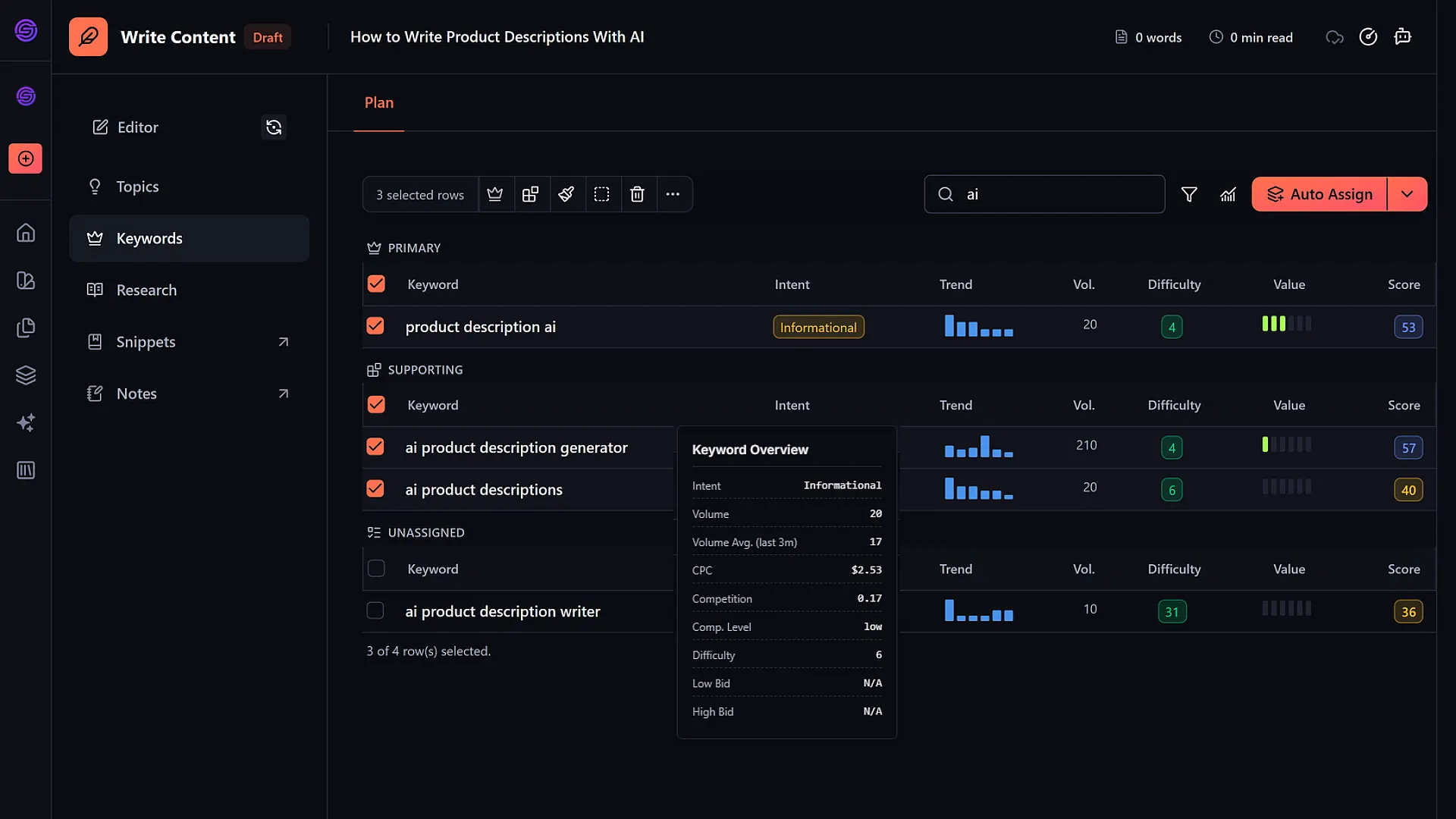Click the Score column header in PRIMARY table
The height and width of the screenshot is (819, 1456).
point(1404,284)
